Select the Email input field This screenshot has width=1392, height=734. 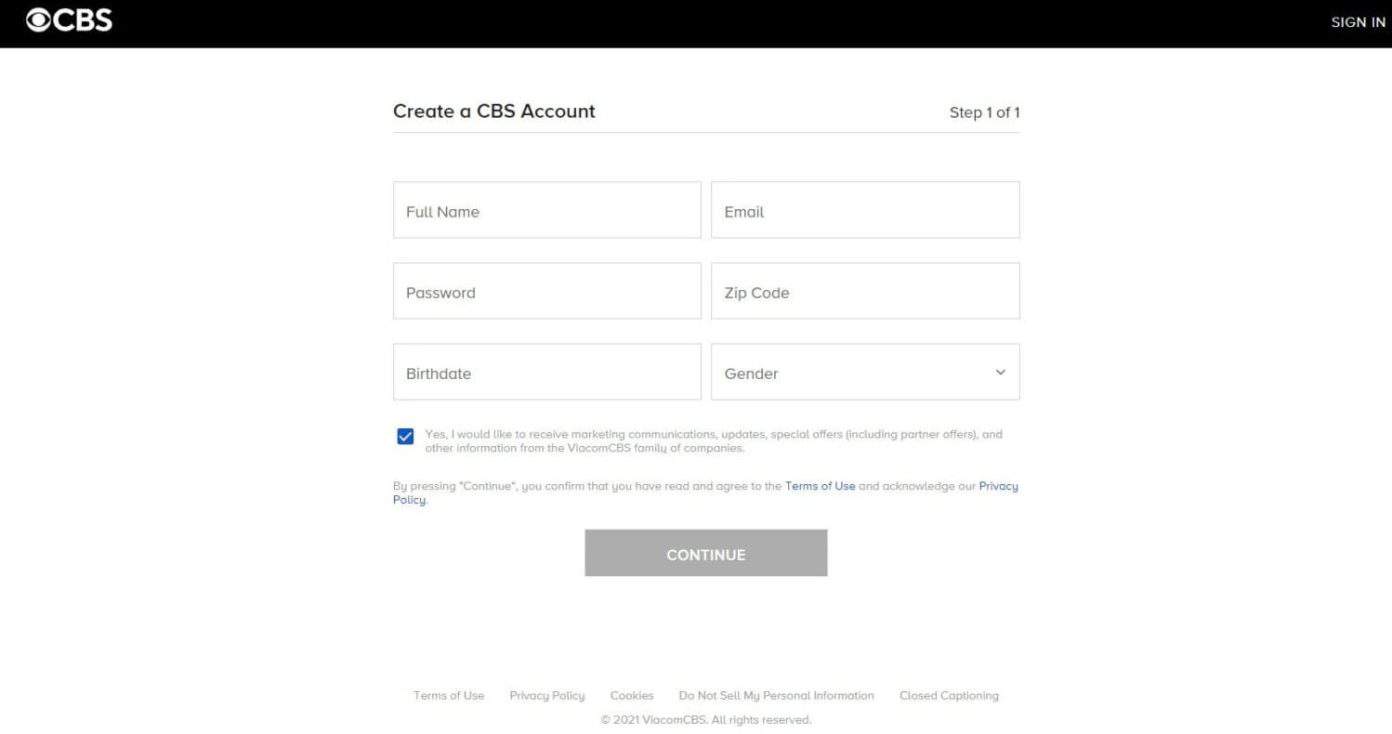click(865, 210)
